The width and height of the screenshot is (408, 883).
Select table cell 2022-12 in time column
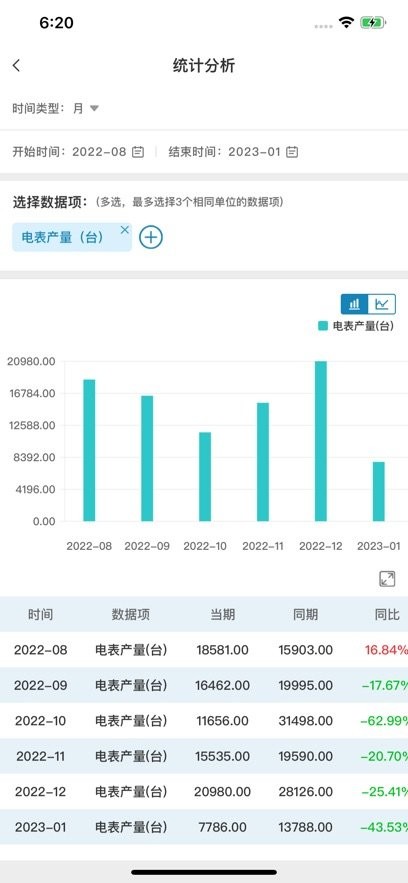coord(41,792)
